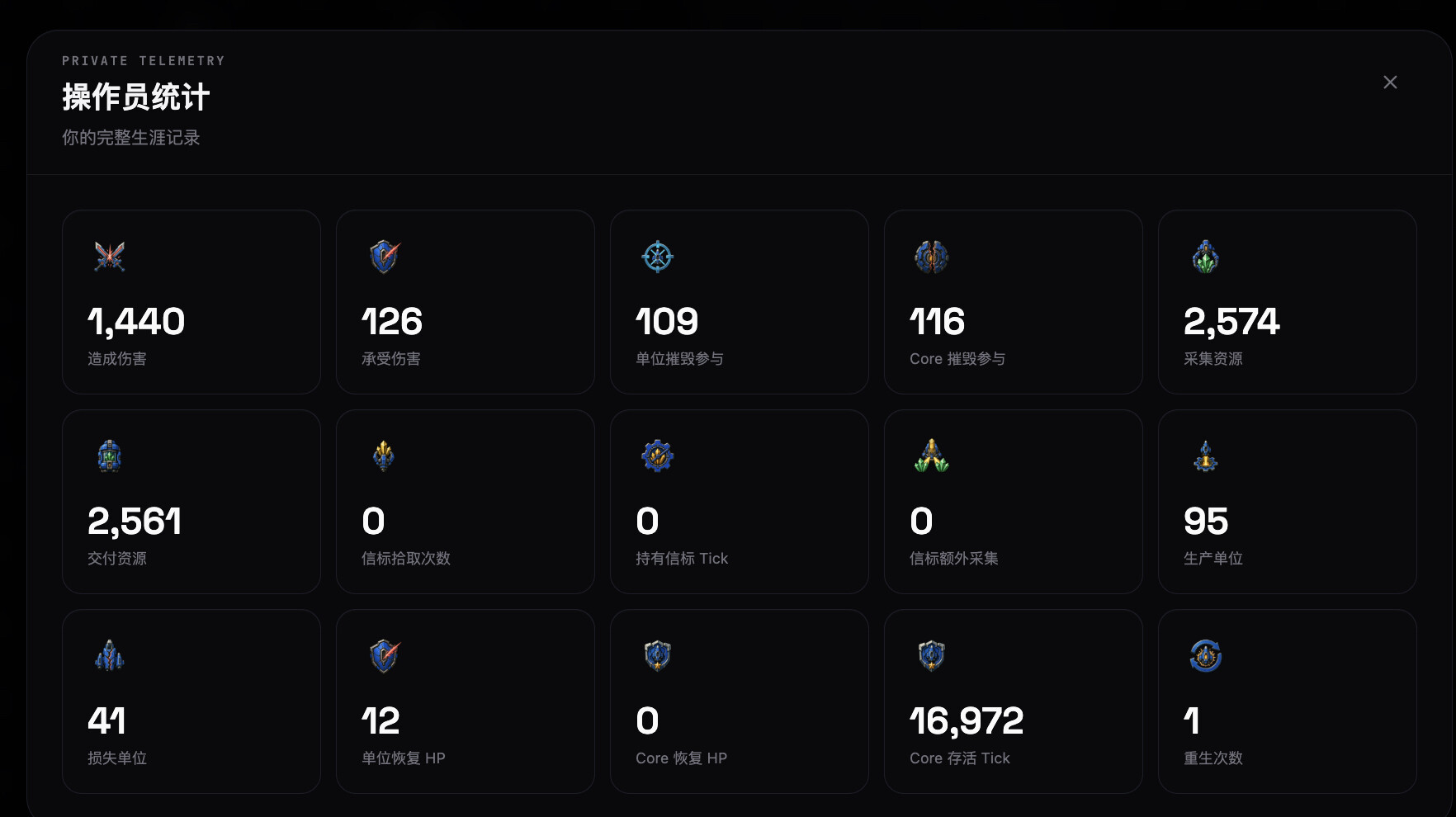Click the crossed swords icon for 造成伤害

click(x=109, y=257)
